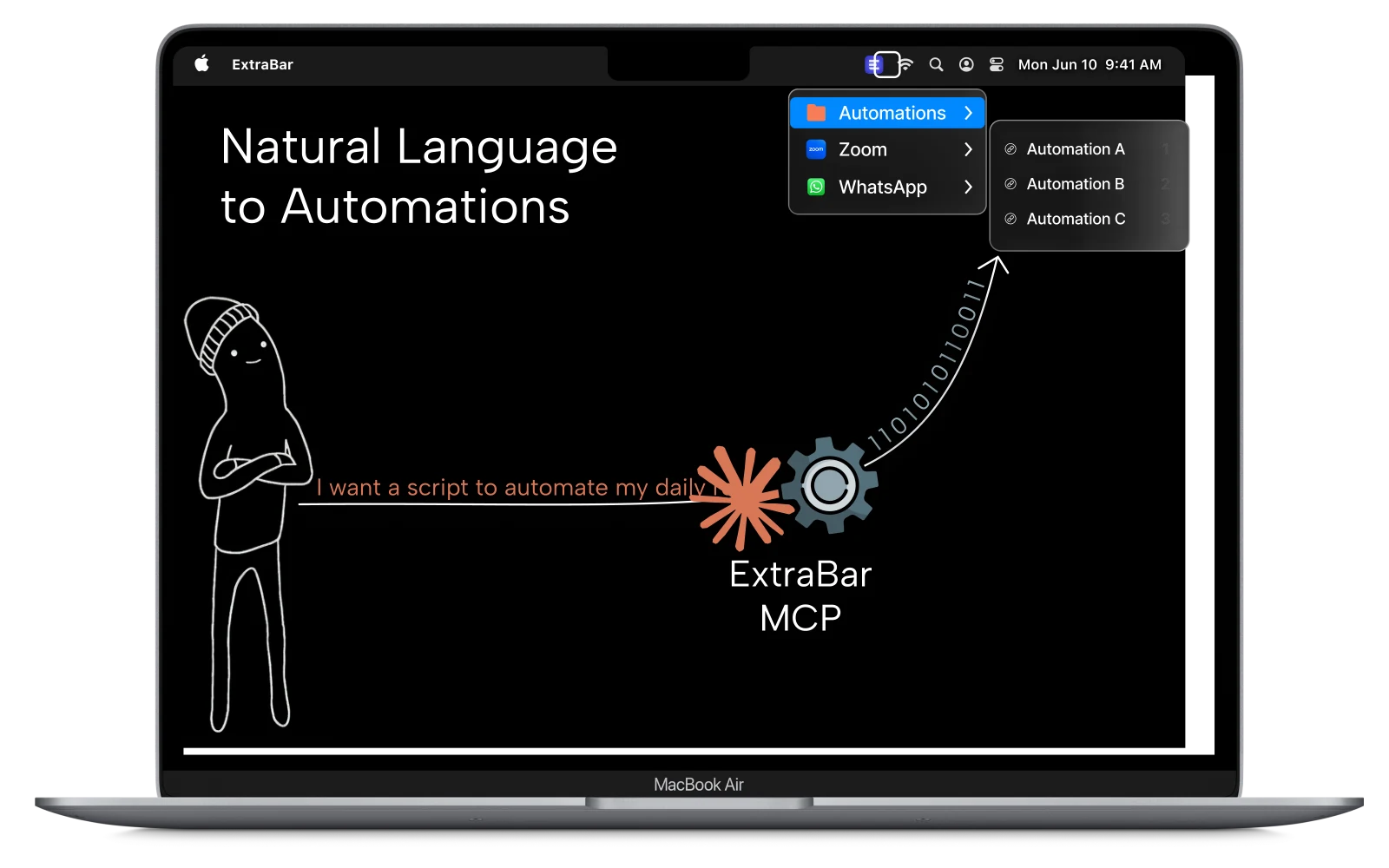Open the user account menu bar icon

[966, 64]
